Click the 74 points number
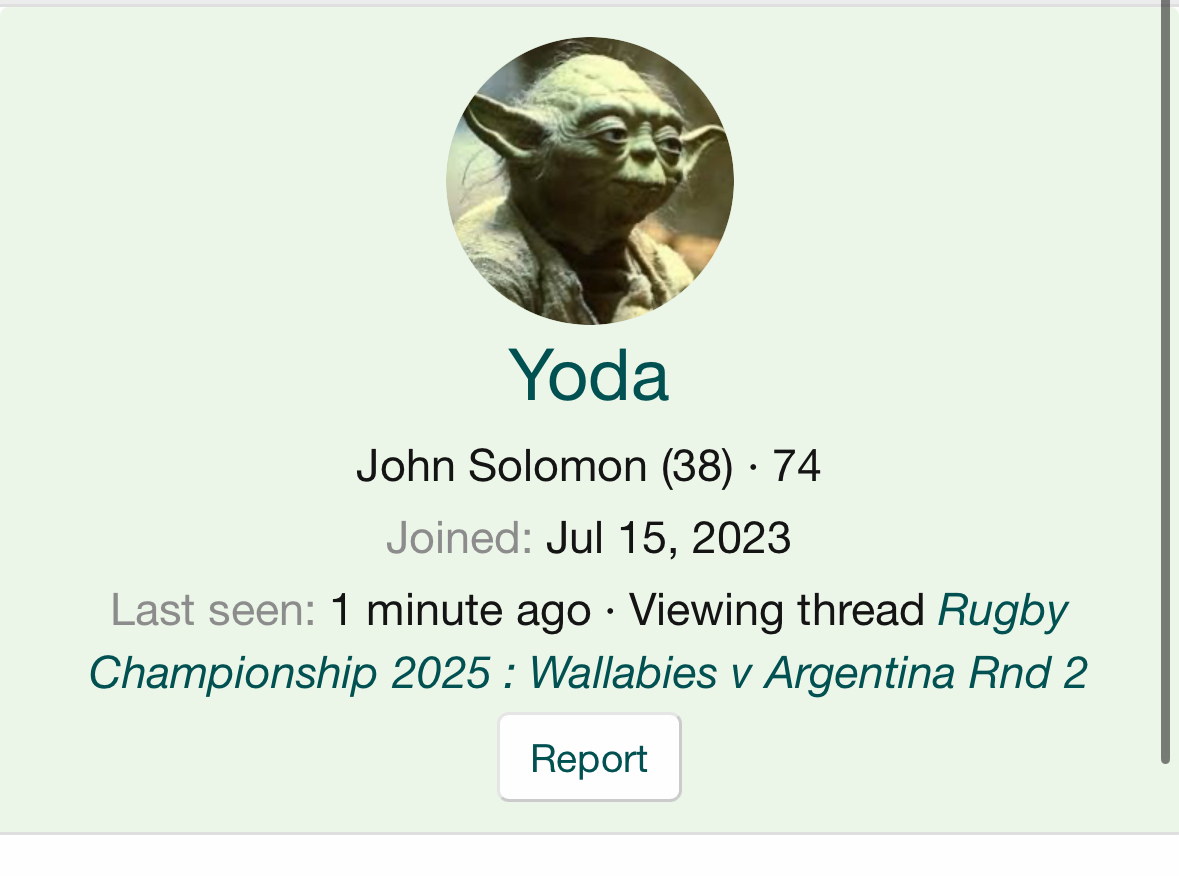The height and width of the screenshot is (876, 1179). click(796, 465)
